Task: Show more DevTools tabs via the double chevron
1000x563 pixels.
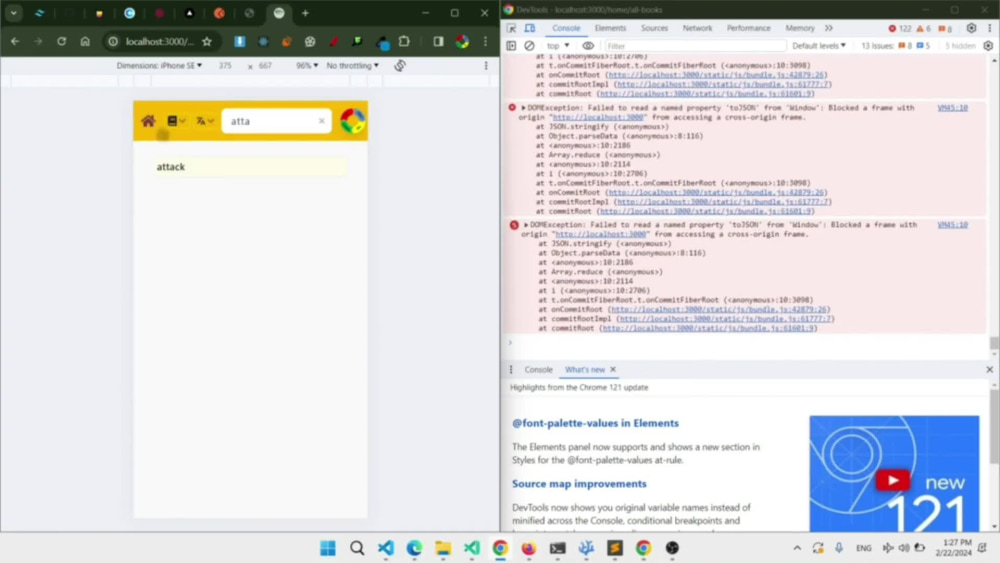Action: pos(828,28)
